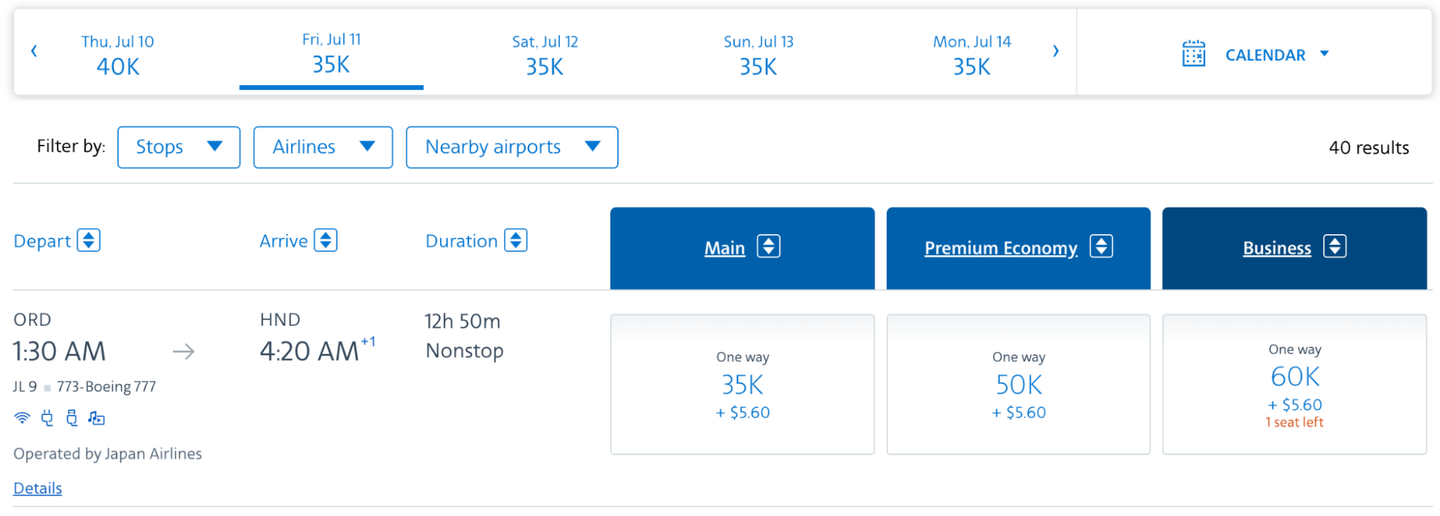1440x516 pixels.
Task: Sort by Main cabin price arrows
Action: (768, 247)
